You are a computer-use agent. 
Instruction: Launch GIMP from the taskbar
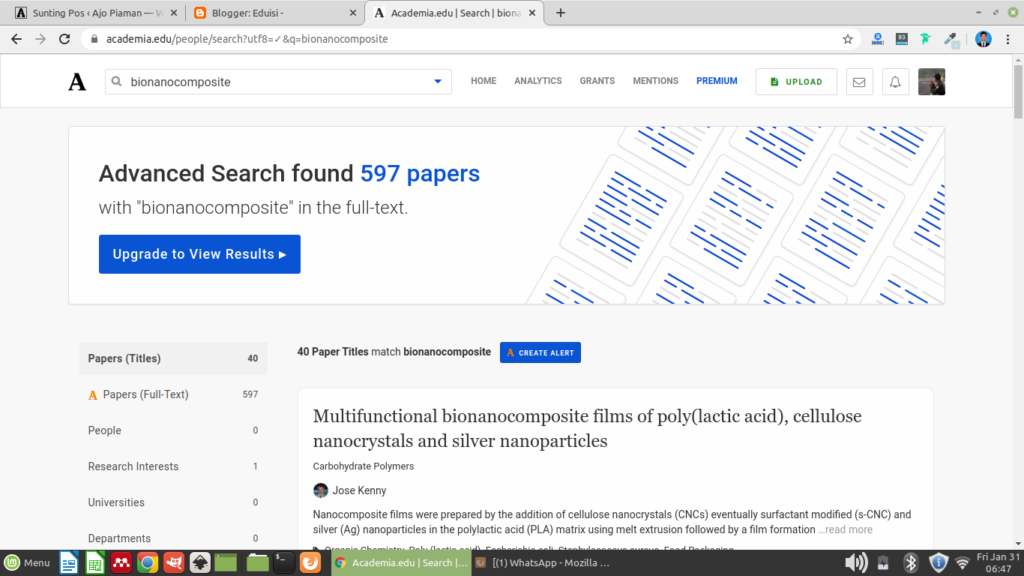pos(174,562)
